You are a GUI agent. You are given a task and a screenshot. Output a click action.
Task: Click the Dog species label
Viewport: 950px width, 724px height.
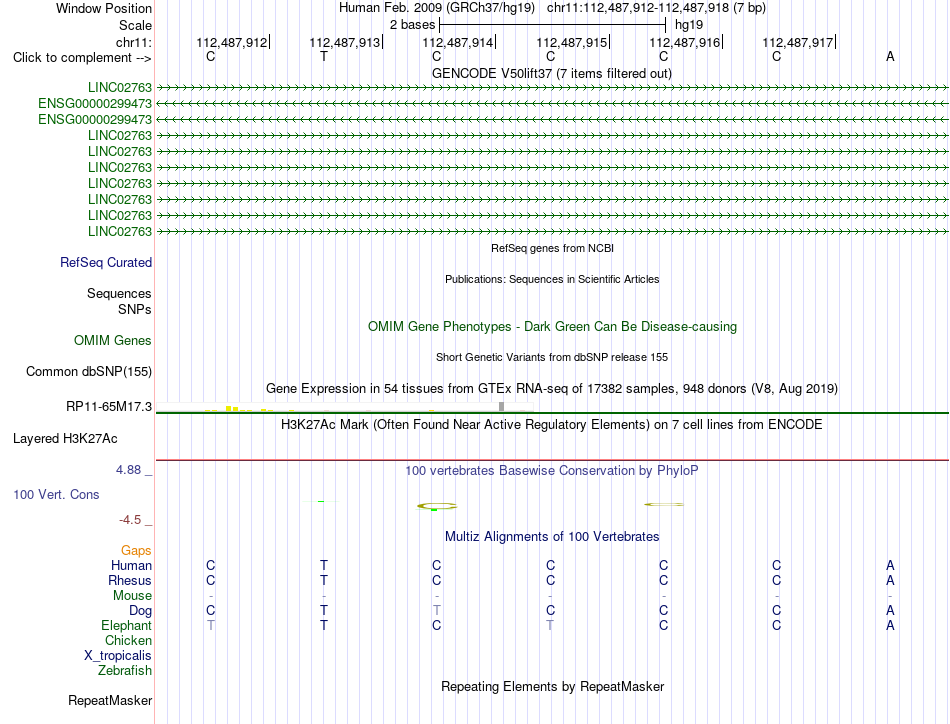click(140, 611)
